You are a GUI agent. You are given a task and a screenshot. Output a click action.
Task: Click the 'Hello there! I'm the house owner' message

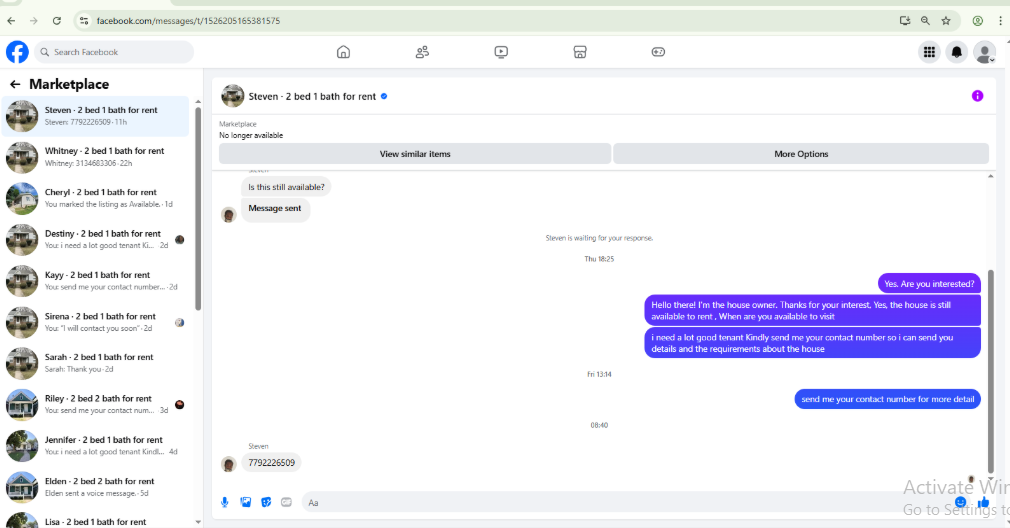(x=812, y=310)
